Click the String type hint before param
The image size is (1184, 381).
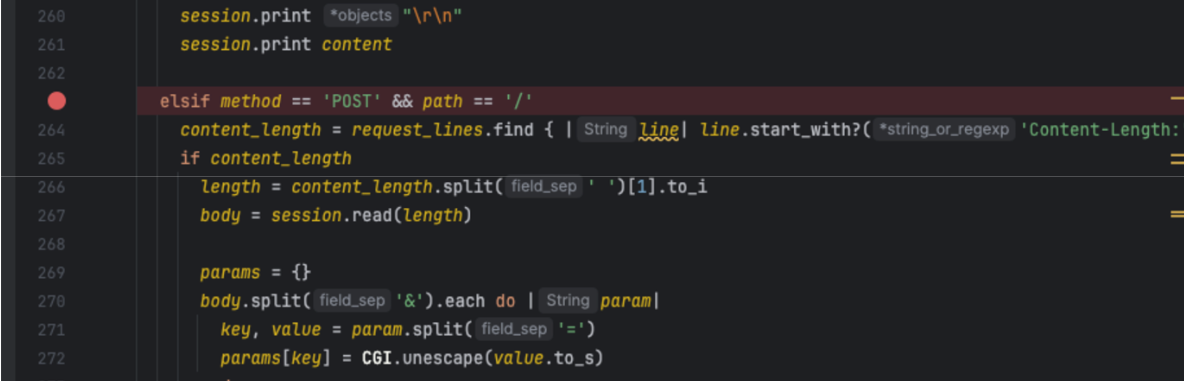pyautogui.click(x=567, y=301)
